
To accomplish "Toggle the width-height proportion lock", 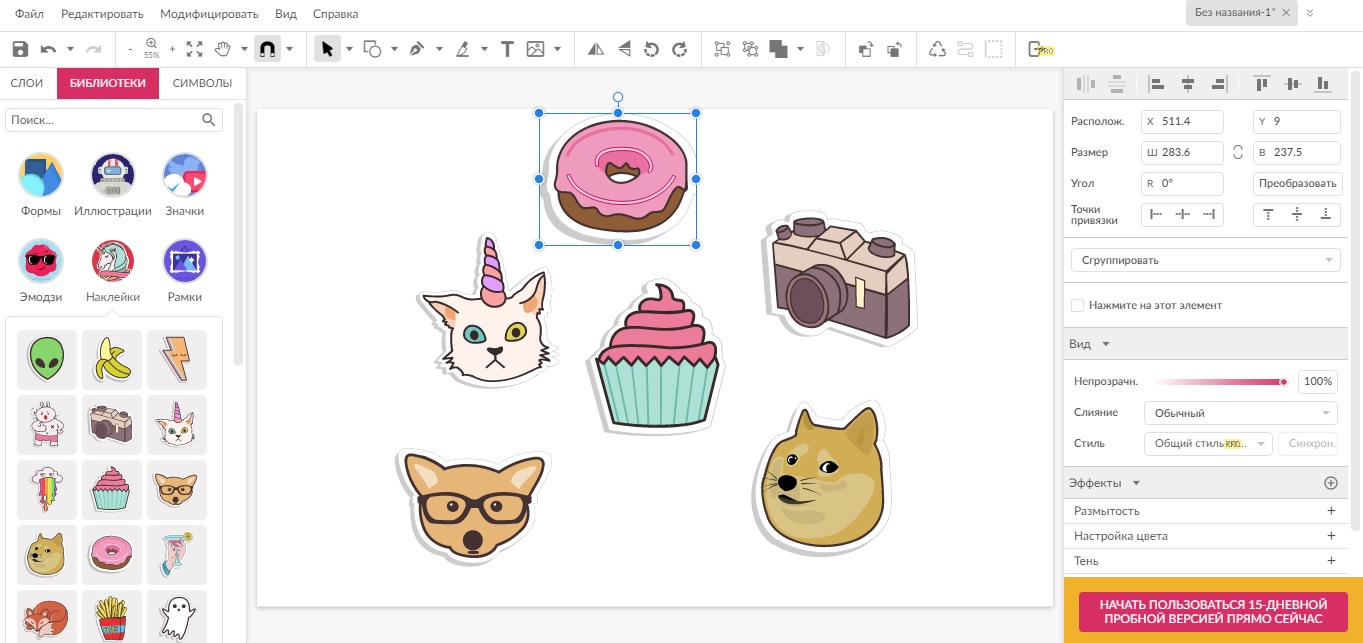I will click(x=1238, y=153).
